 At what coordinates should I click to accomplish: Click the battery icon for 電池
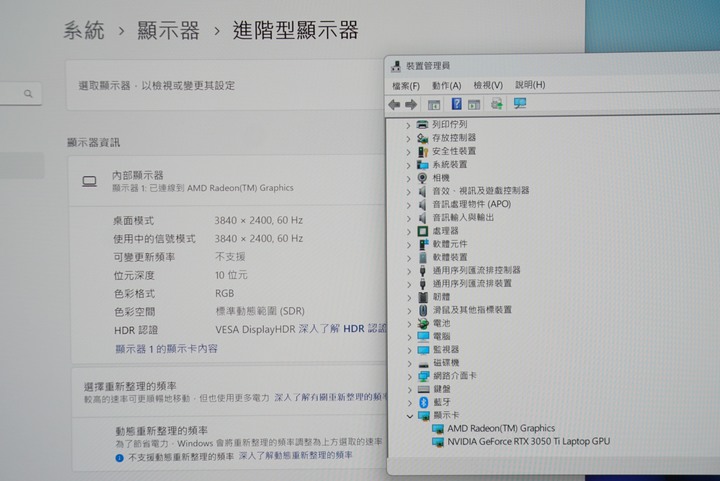pyautogui.click(x=423, y=324)
